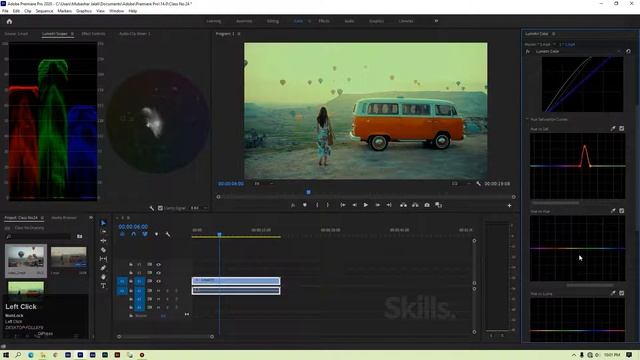Screen dimensions: 640x360
Task: Pick Hue vs Luma eyedropper
Action: pos(613,293)
